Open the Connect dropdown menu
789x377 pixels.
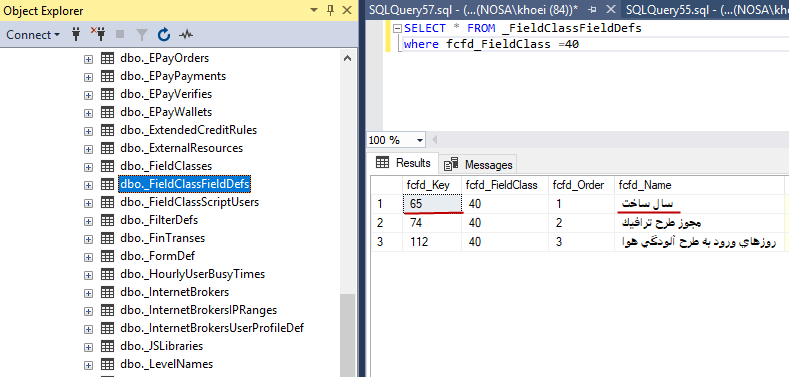33,35
